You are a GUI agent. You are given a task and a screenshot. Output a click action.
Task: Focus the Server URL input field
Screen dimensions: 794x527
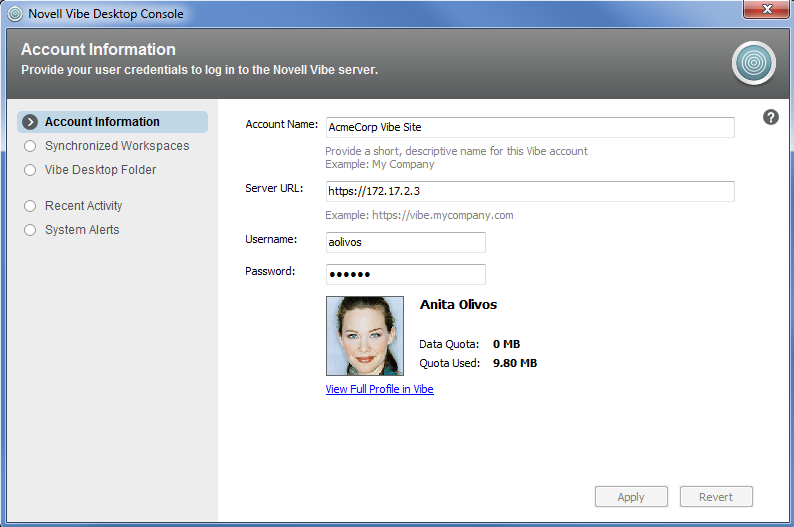click(529, 191)
